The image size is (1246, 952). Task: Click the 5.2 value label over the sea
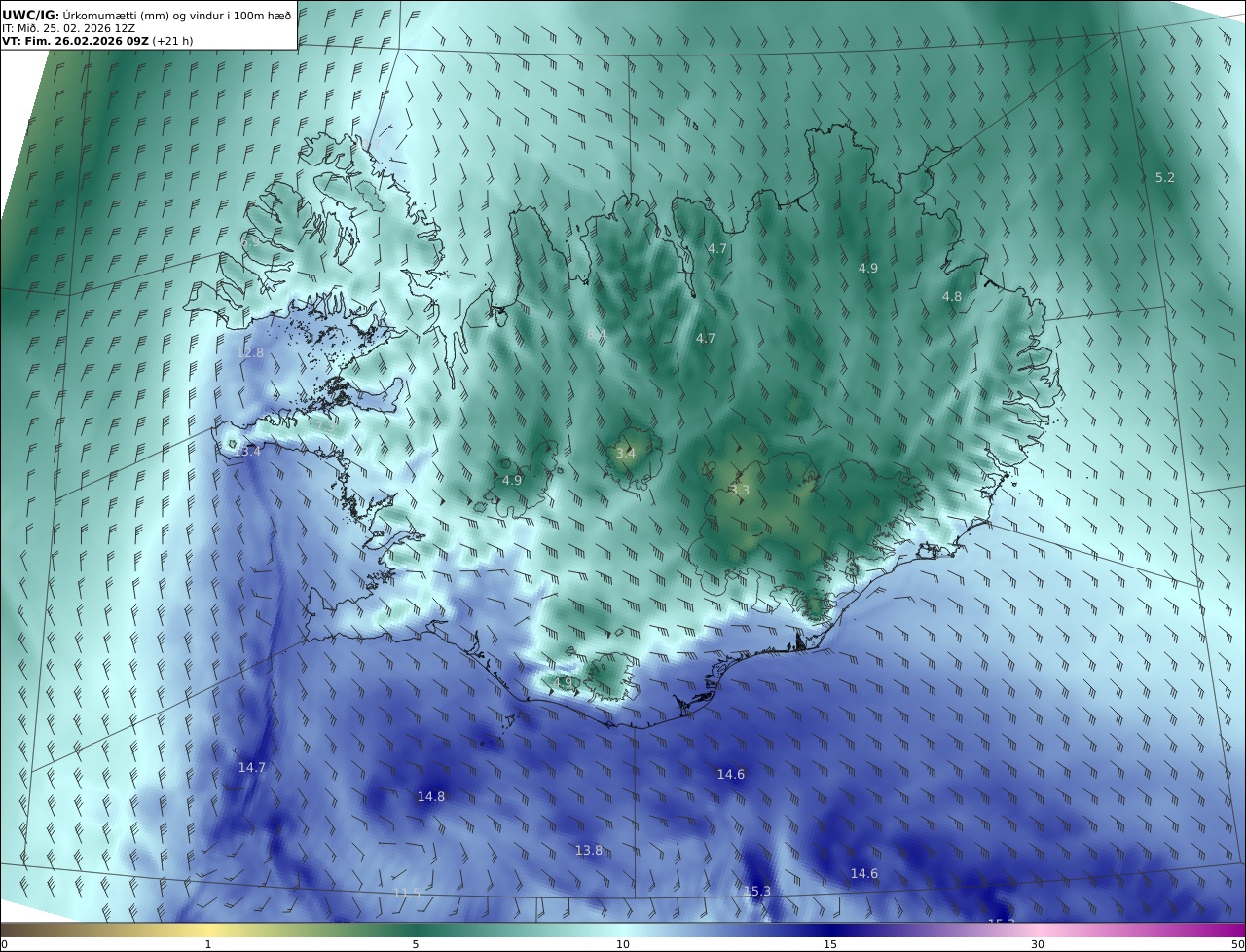pos(1164,178)
